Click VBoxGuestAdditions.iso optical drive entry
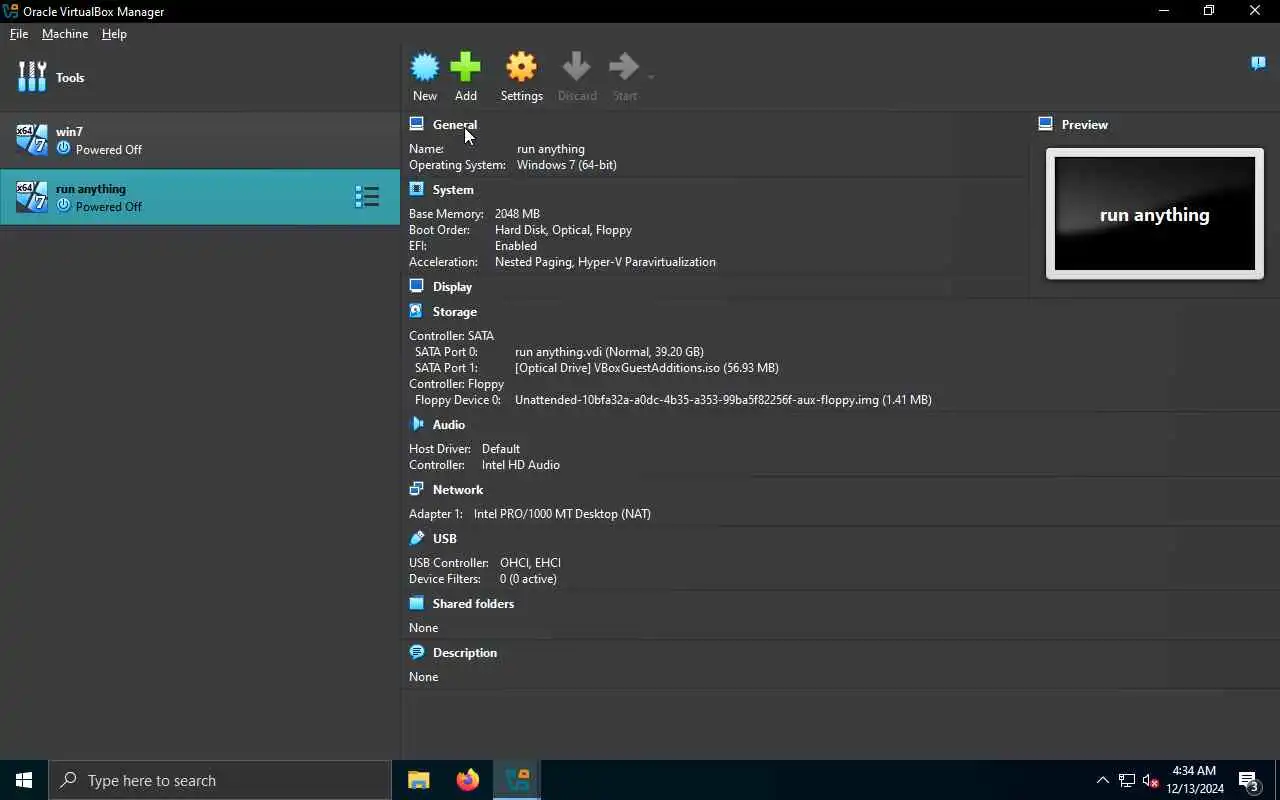The height and width of the screenshot is (800, 1280). 646,368
